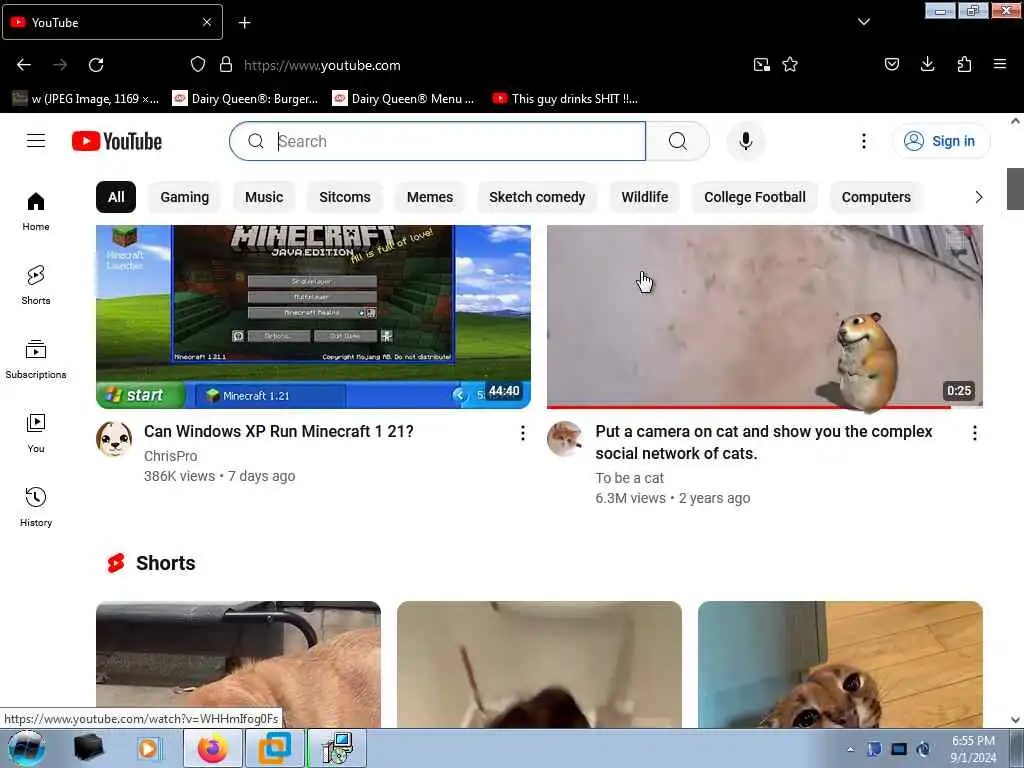Image resolution: width=1024 pixels, height=768 pixels.
Task: Open the media player taskbar icon
Action: [148, 748]
